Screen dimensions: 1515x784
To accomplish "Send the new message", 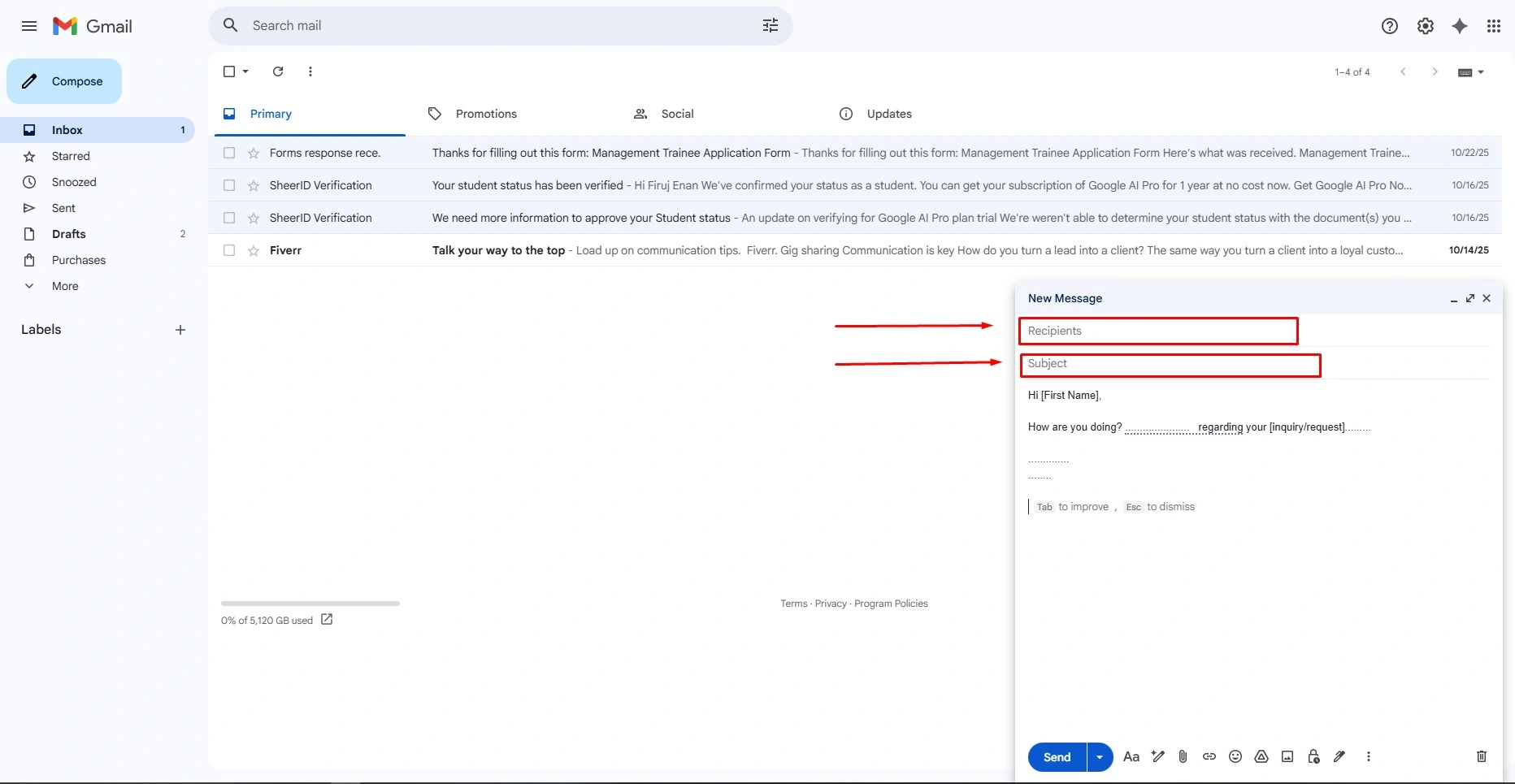I will (1057, 757).
